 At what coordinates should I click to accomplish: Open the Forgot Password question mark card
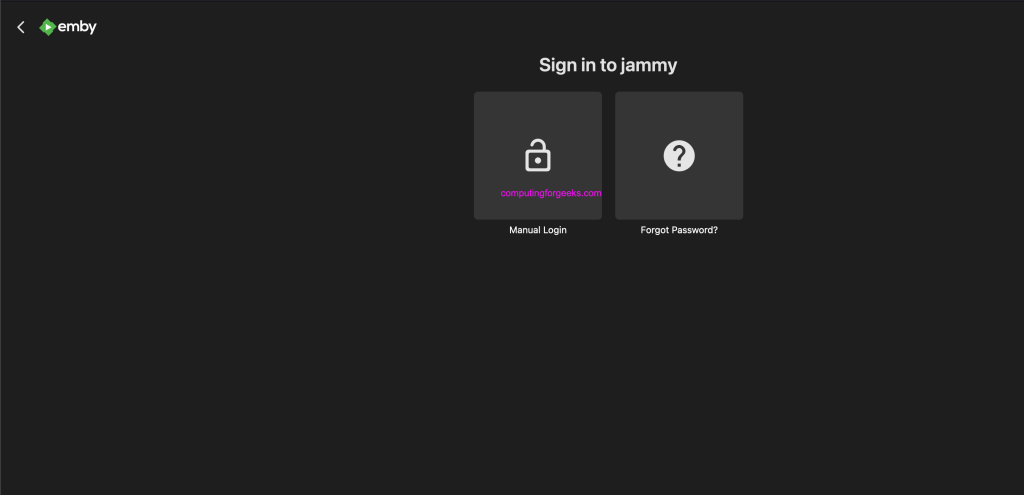[679, 155]
